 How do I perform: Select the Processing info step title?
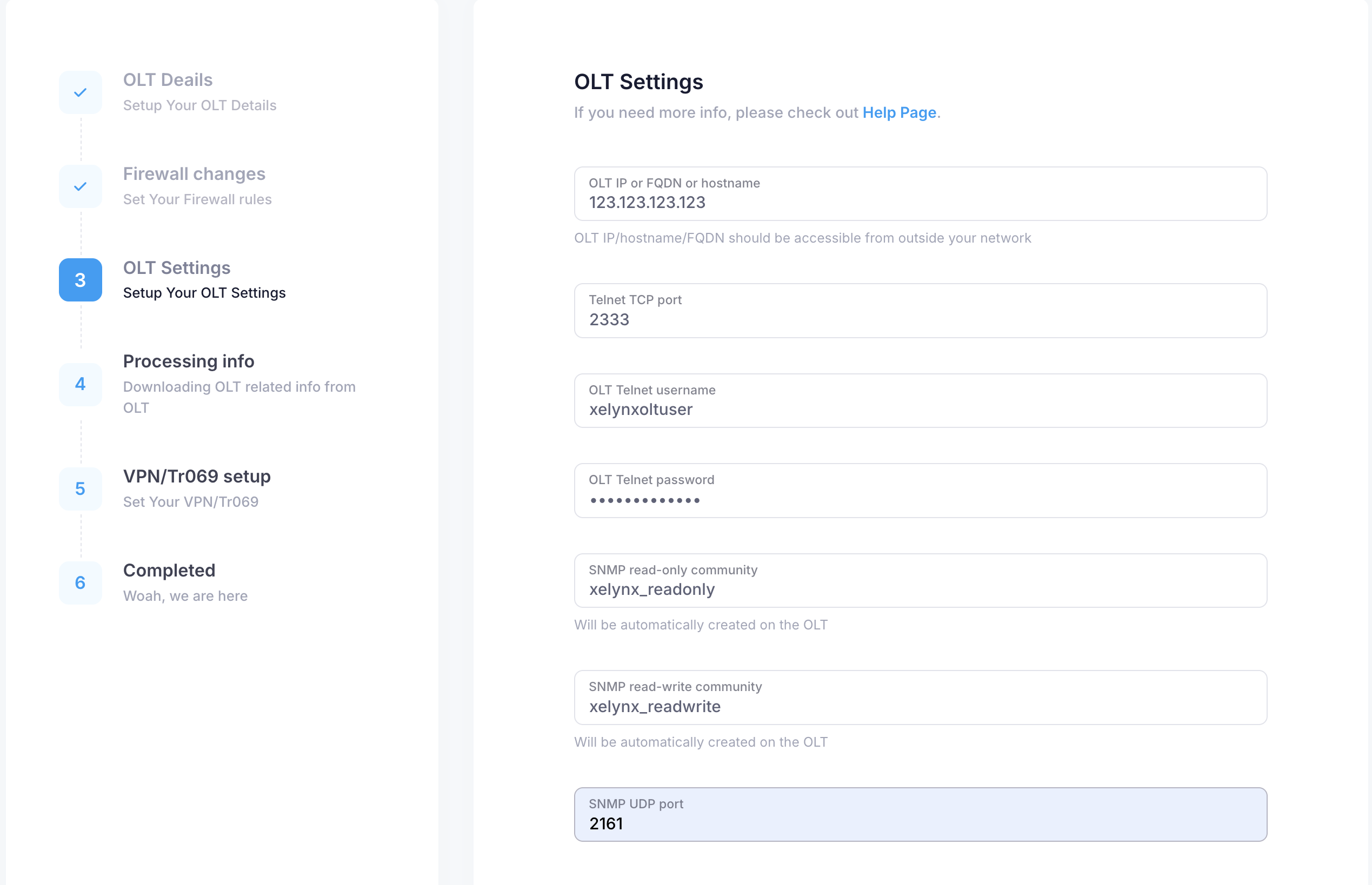189,361
